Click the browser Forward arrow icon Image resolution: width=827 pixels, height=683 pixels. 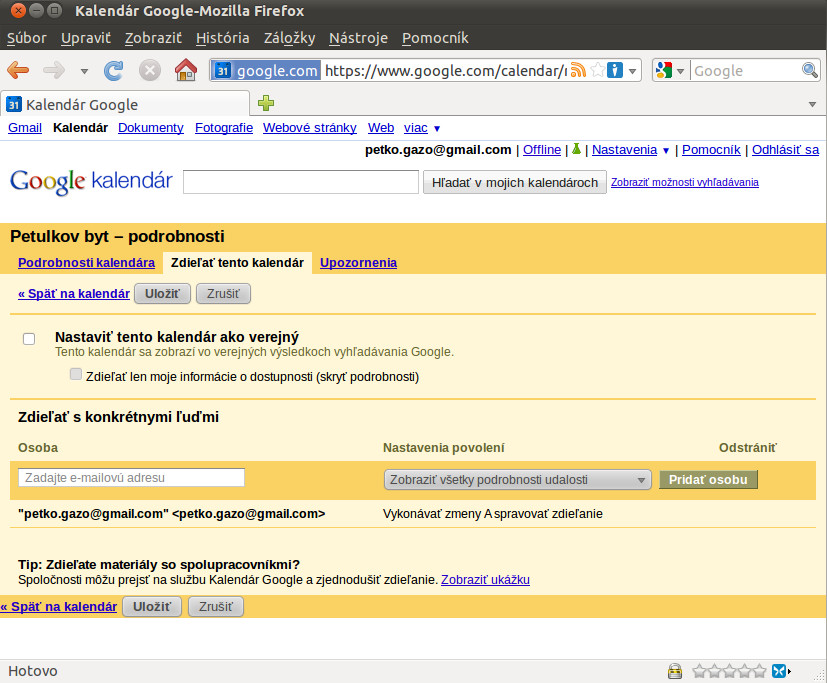click(x=54, y=70)
